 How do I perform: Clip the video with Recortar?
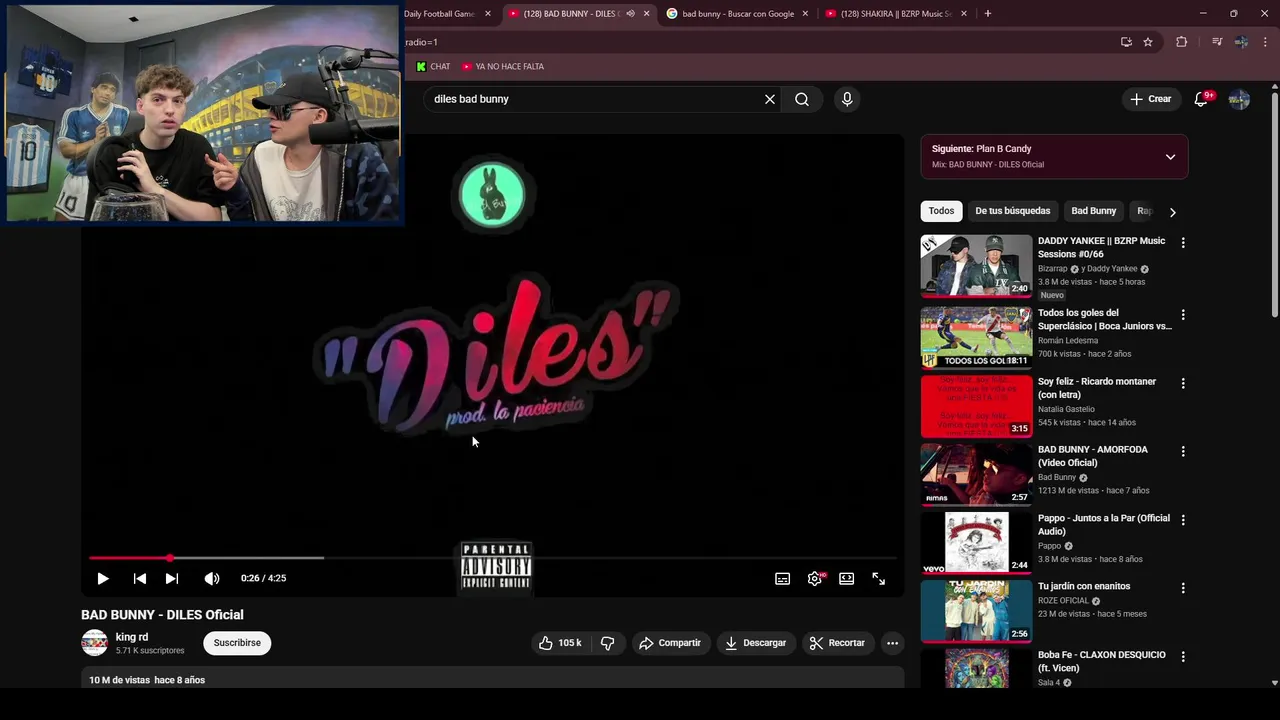837,643
